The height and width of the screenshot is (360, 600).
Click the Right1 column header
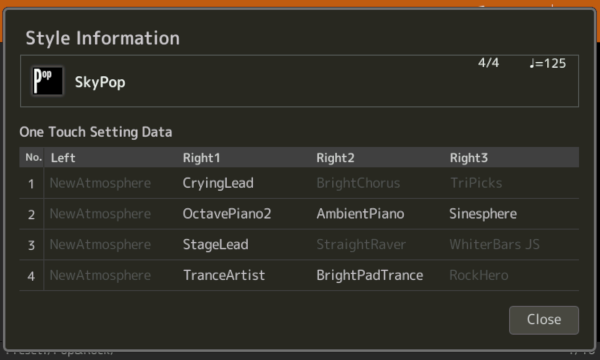[201, 158]
